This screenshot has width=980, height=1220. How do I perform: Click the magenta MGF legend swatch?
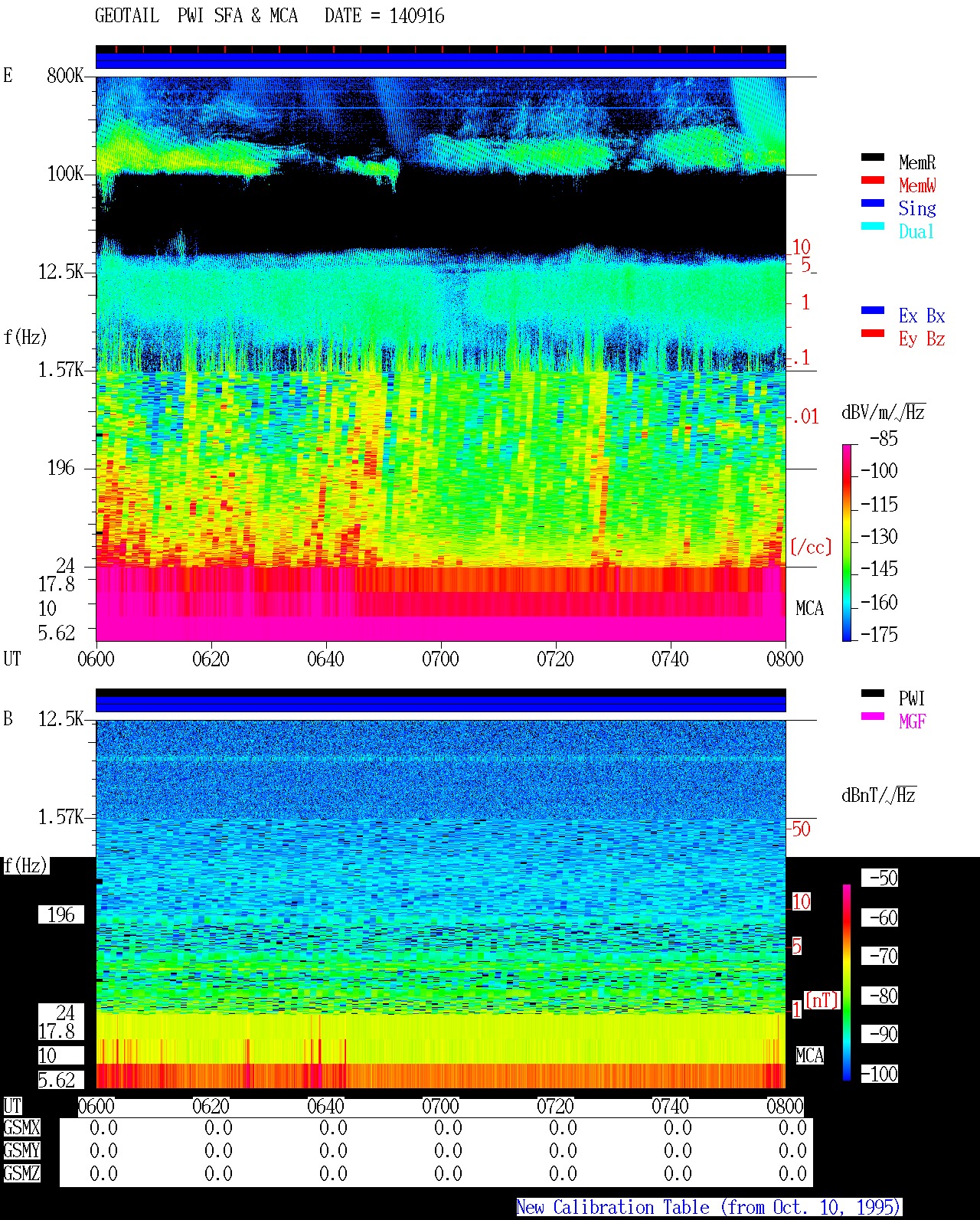pyautogui.click(x=873, y=717)
